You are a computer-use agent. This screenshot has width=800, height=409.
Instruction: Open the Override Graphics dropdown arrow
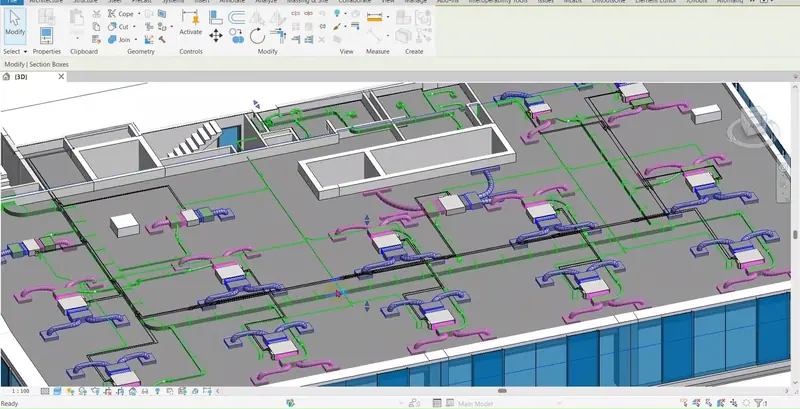(344, 27)
